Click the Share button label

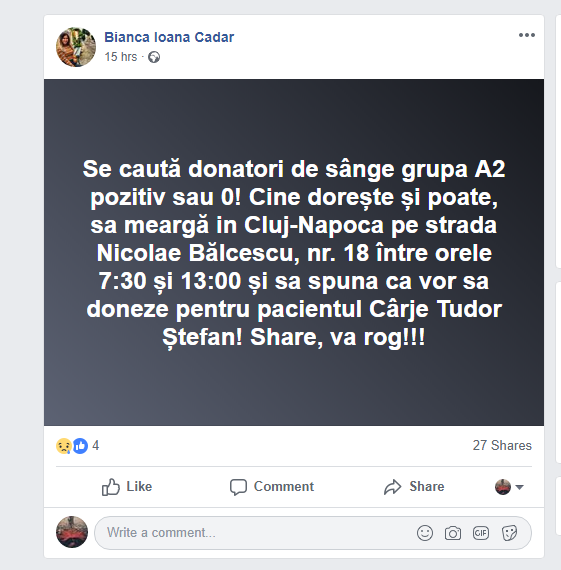(x=427, y=486)
